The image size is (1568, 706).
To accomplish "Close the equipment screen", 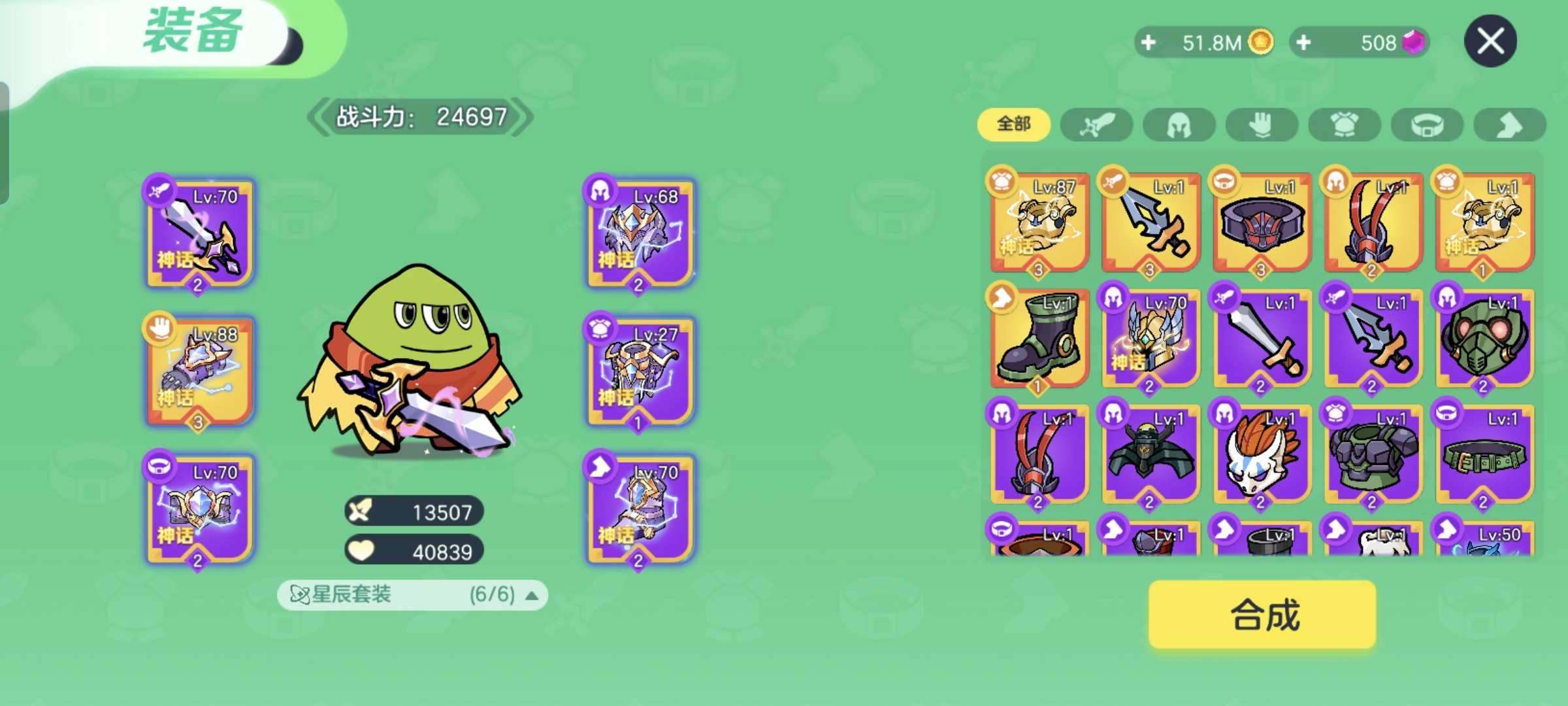I will pos(1490,41).
